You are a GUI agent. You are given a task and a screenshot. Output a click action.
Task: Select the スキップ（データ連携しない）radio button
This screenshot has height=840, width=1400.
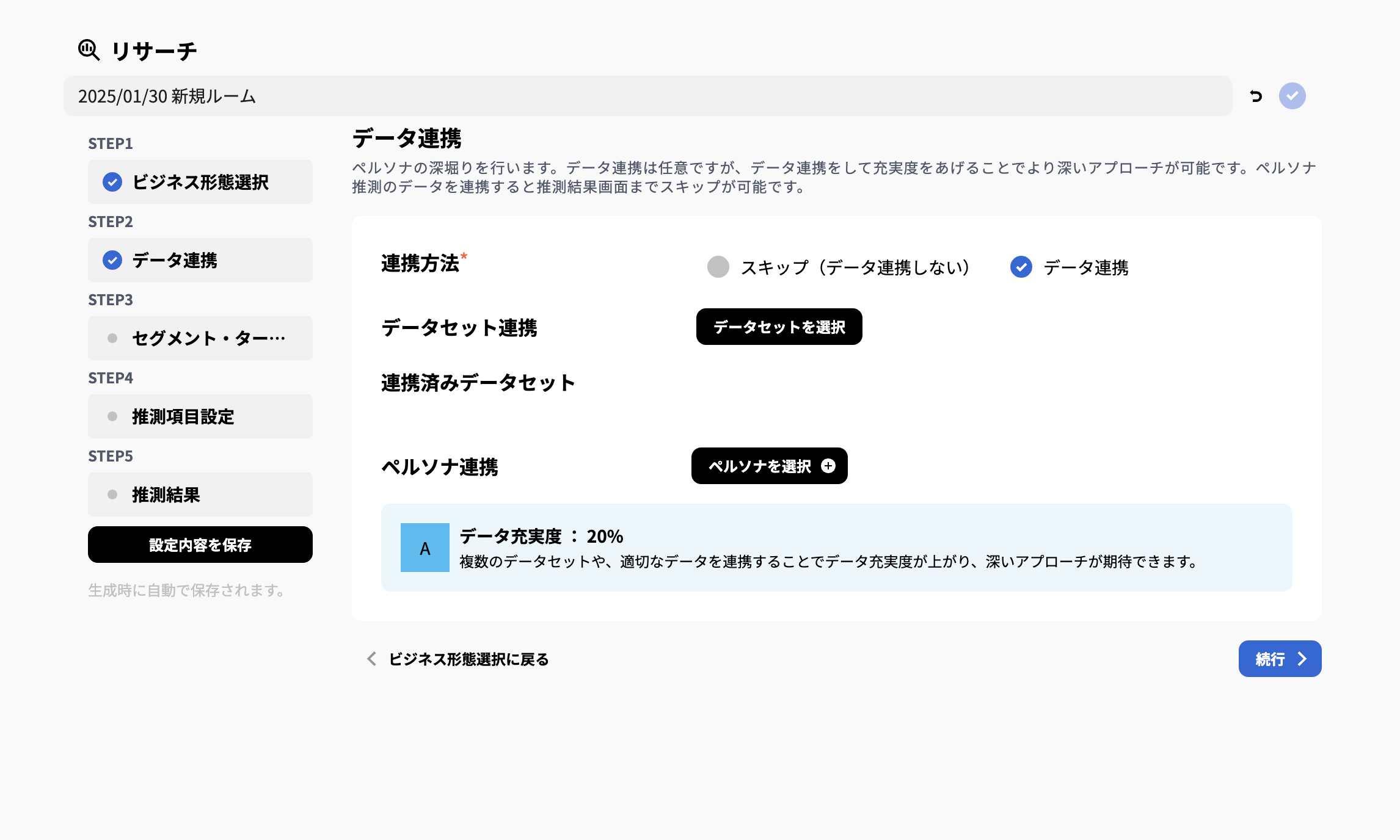tap(718, 267)
